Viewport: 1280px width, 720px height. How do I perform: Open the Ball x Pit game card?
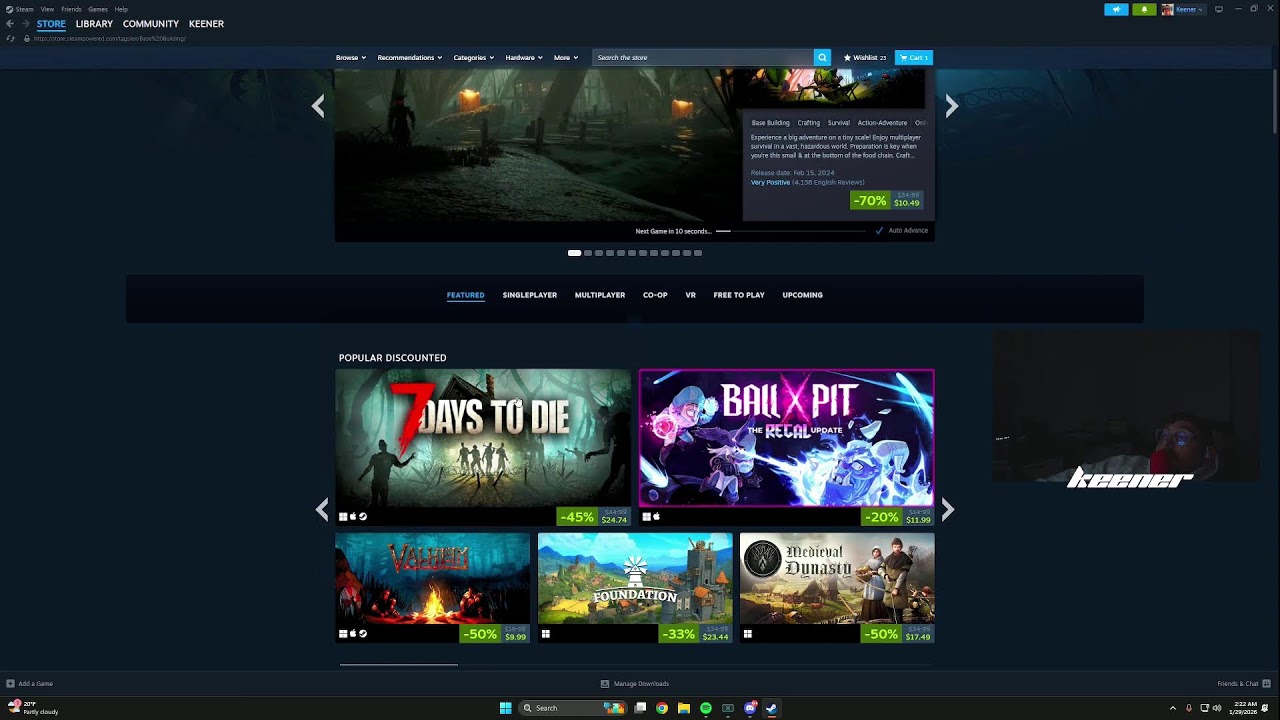[787, 447]
